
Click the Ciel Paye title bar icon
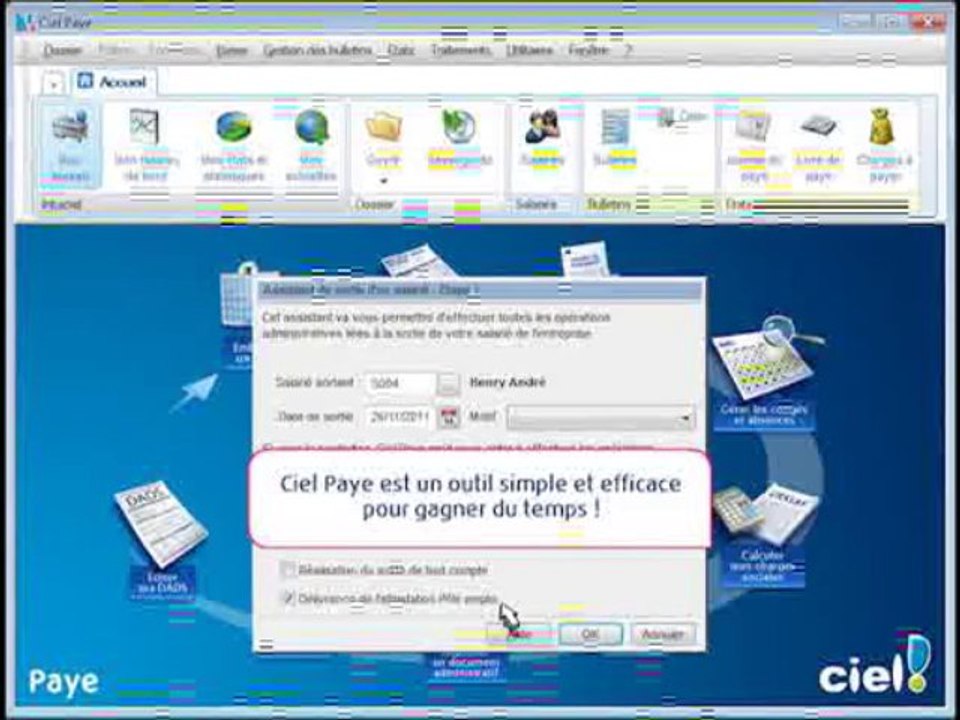point(25,23)
